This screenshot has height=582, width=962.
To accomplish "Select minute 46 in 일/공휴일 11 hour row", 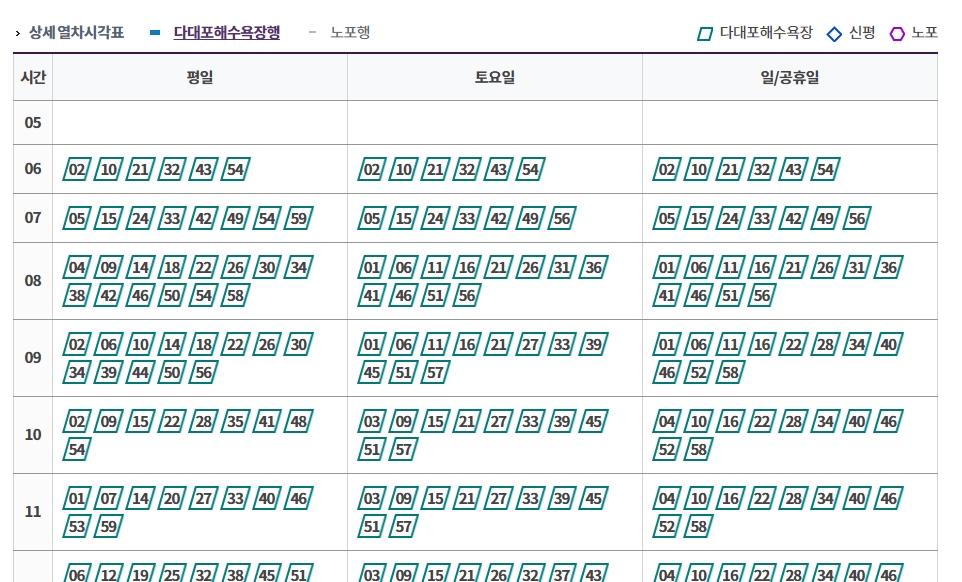I will pyautogui.click(x=889, y=498).
